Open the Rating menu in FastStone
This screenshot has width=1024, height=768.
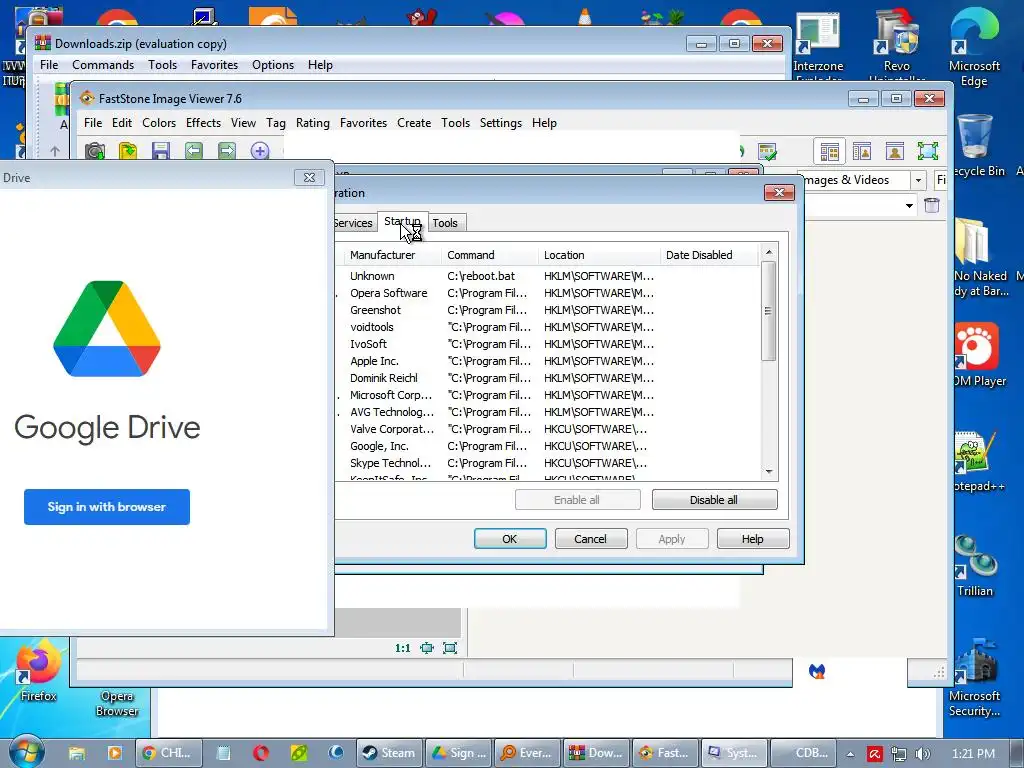(x=312, y=123)
